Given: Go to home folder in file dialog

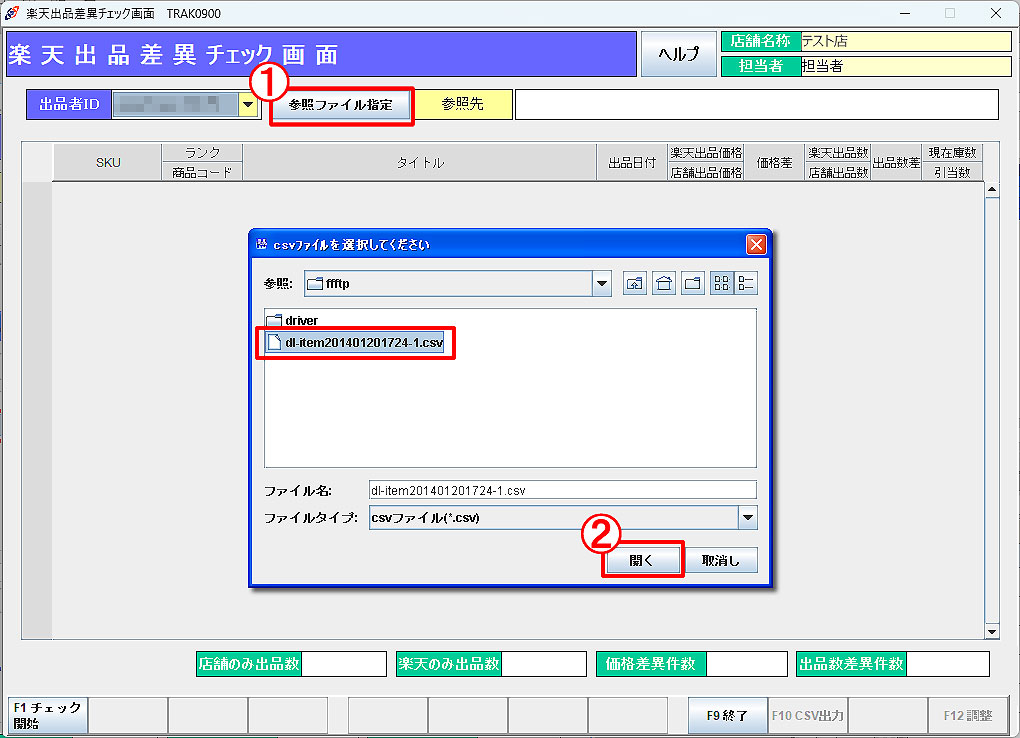Looking at the screenshot, I should 664,283.
